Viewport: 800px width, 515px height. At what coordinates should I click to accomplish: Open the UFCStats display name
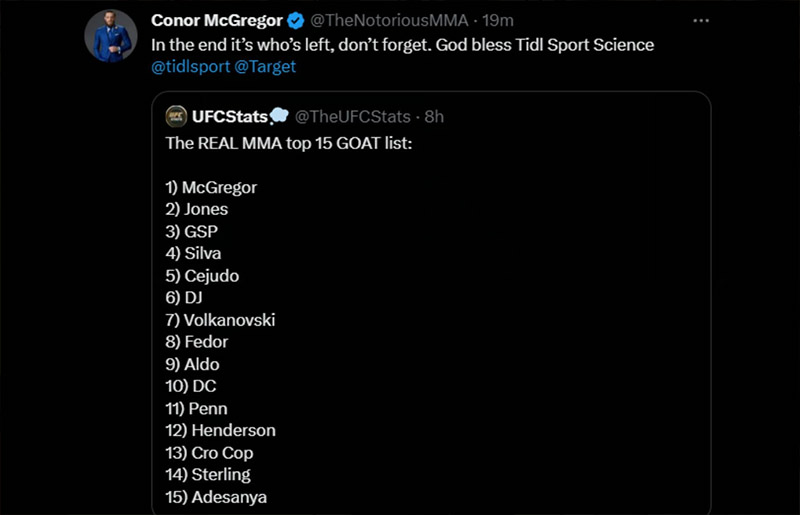[229, 117]
